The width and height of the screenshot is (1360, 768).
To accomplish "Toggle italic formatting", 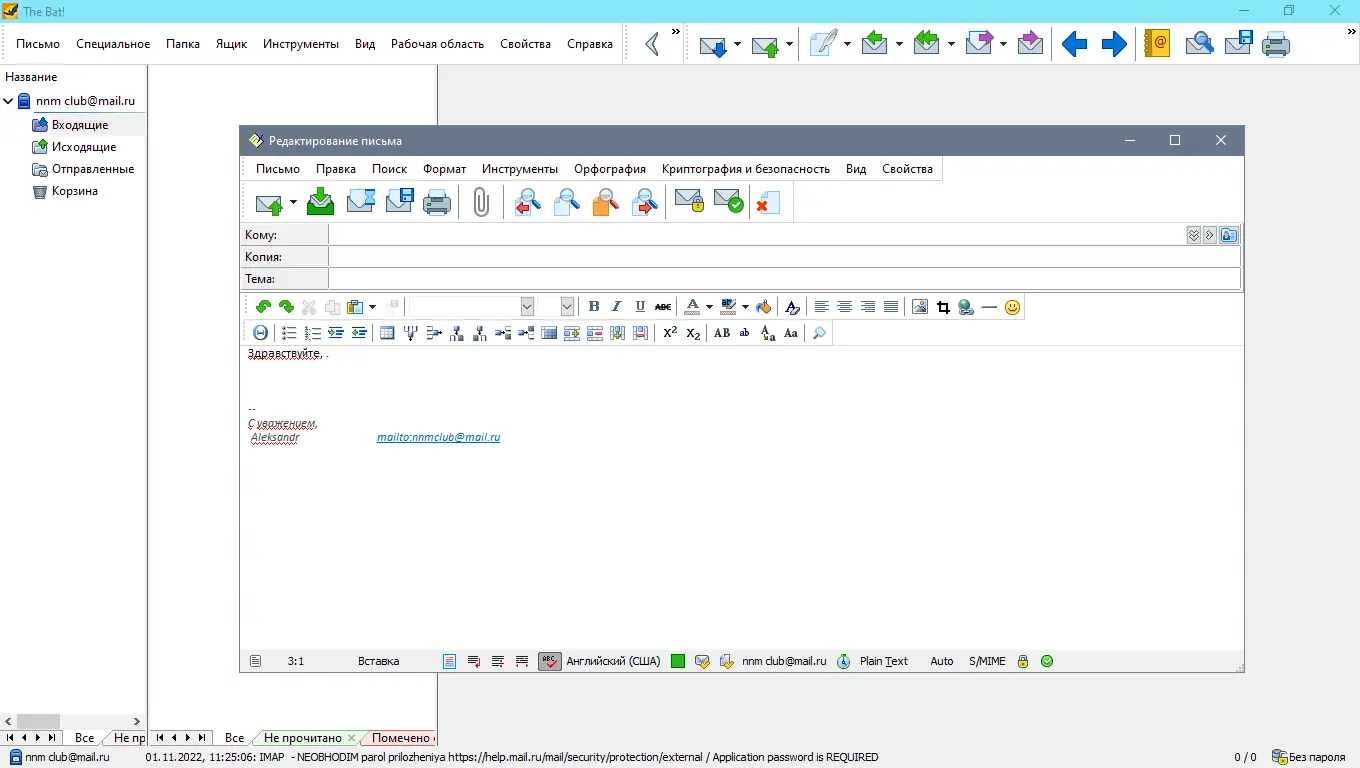I will 616,307.
